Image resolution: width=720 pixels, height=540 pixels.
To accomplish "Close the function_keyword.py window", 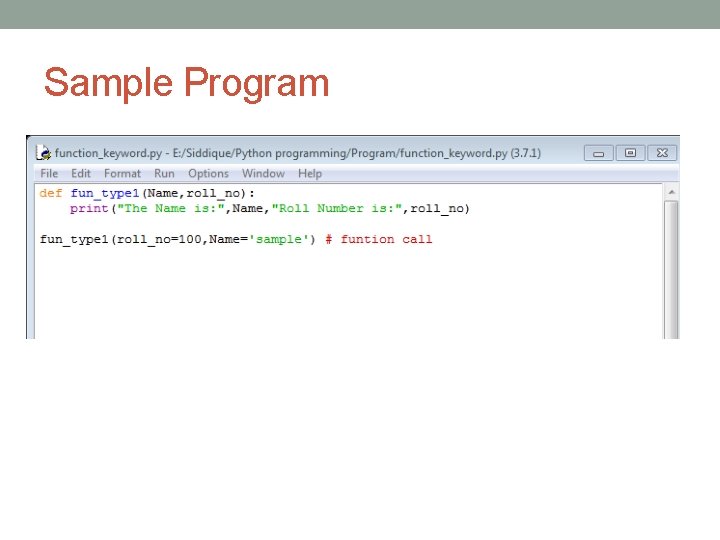I will (x=662, y=153).
